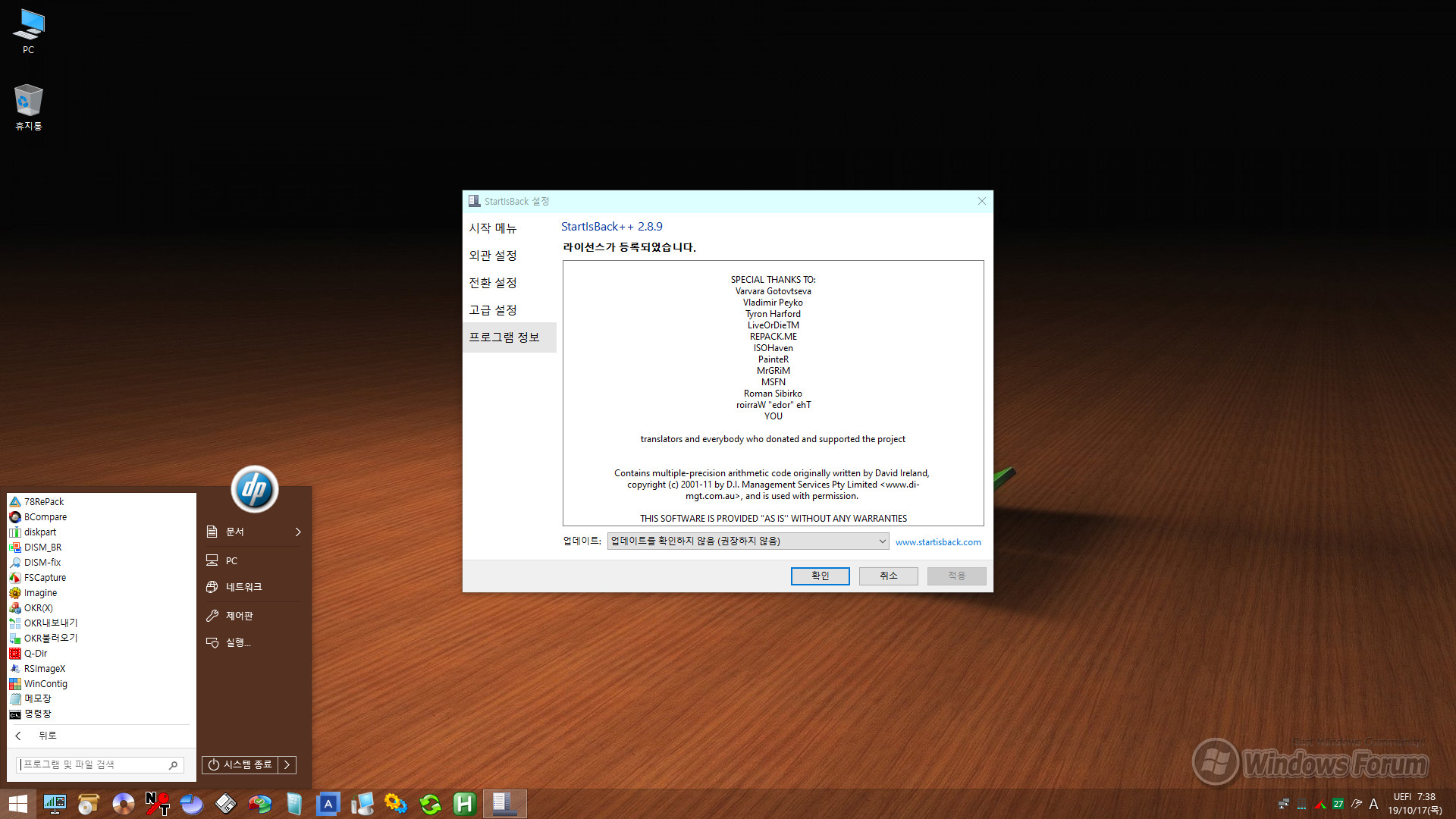The image size is (1456, 819).
Task: Open the 고급 설정 settings tab
Action: pos(492,310)
